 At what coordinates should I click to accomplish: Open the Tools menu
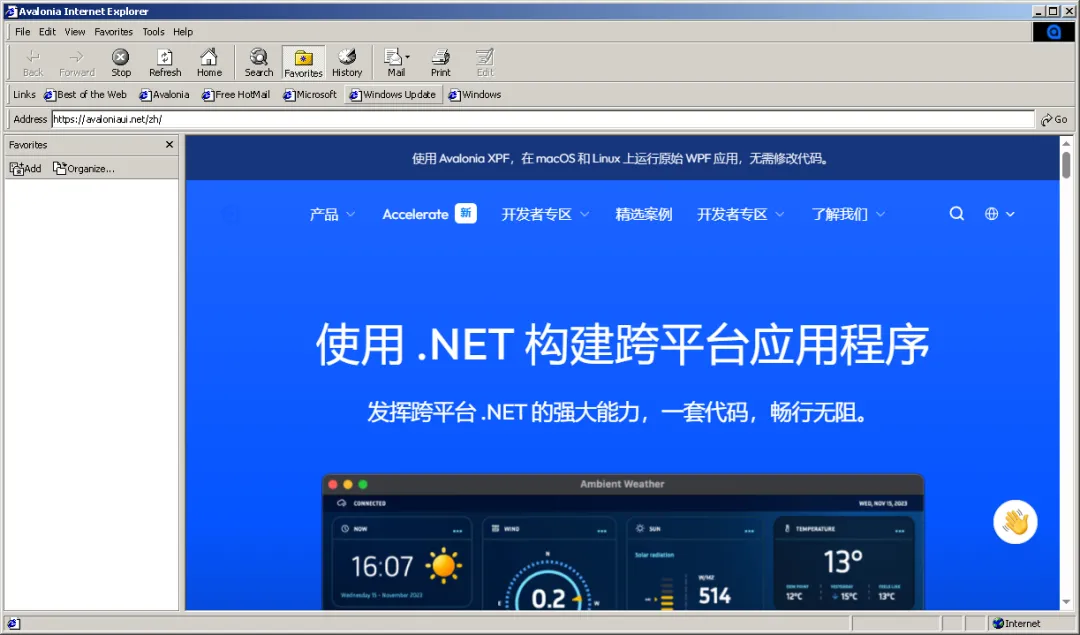pos(153,31)
